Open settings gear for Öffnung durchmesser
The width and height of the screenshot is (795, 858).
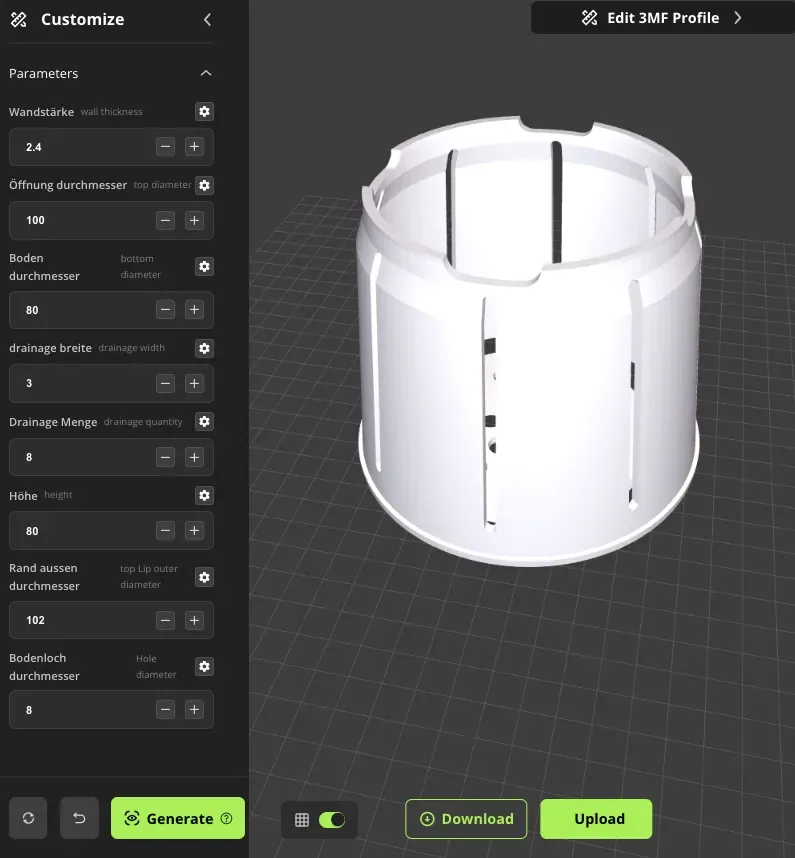click(x=204, y=185)
